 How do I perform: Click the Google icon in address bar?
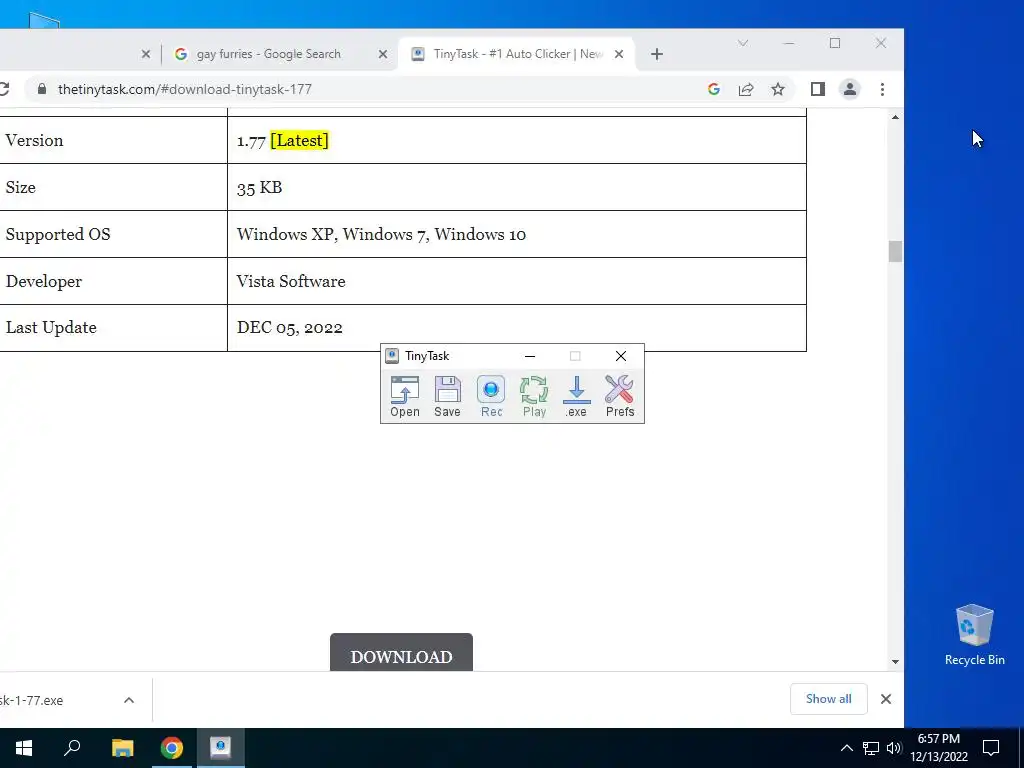[714, 89]
